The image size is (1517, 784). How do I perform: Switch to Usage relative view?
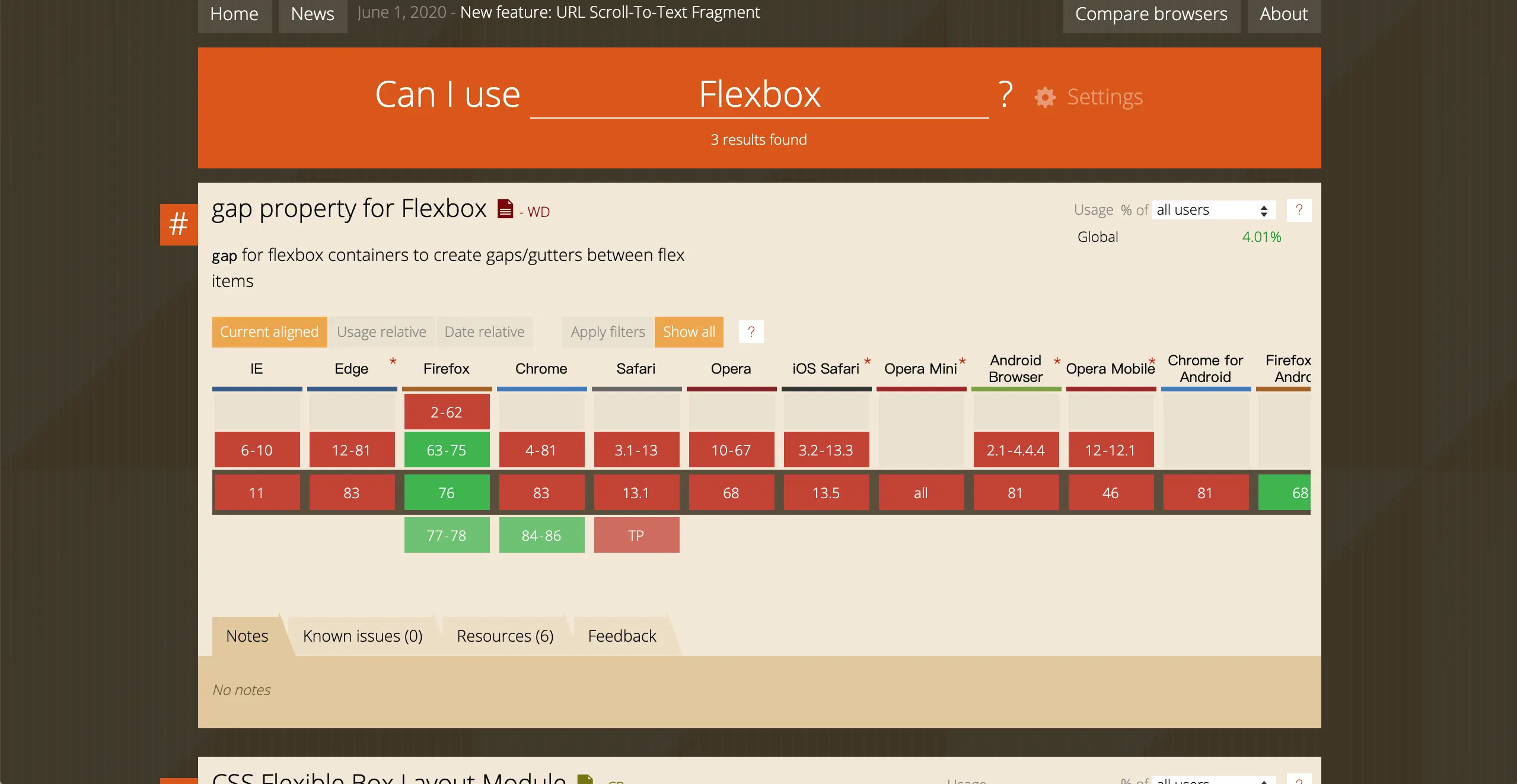[x=381, y=332]
